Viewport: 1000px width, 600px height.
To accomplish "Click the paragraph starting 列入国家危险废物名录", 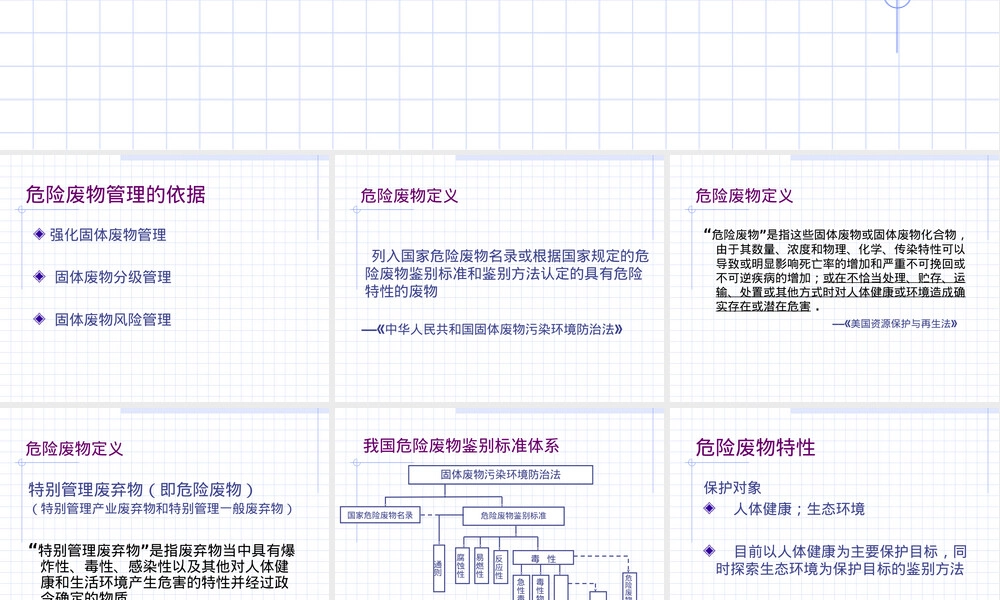I will [507, 274].
